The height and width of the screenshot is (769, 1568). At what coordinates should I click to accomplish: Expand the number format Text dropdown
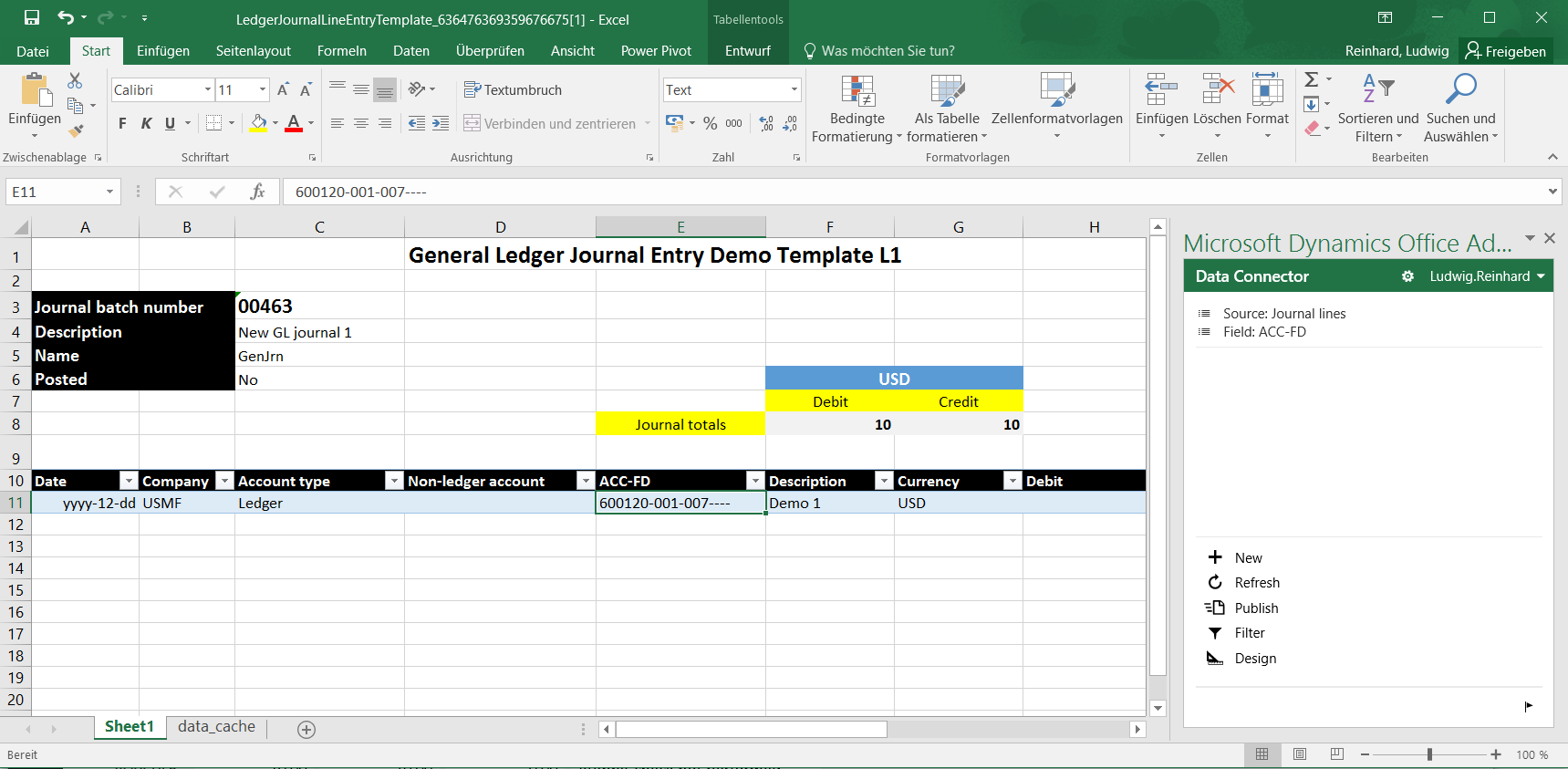(x=794, y=90)
